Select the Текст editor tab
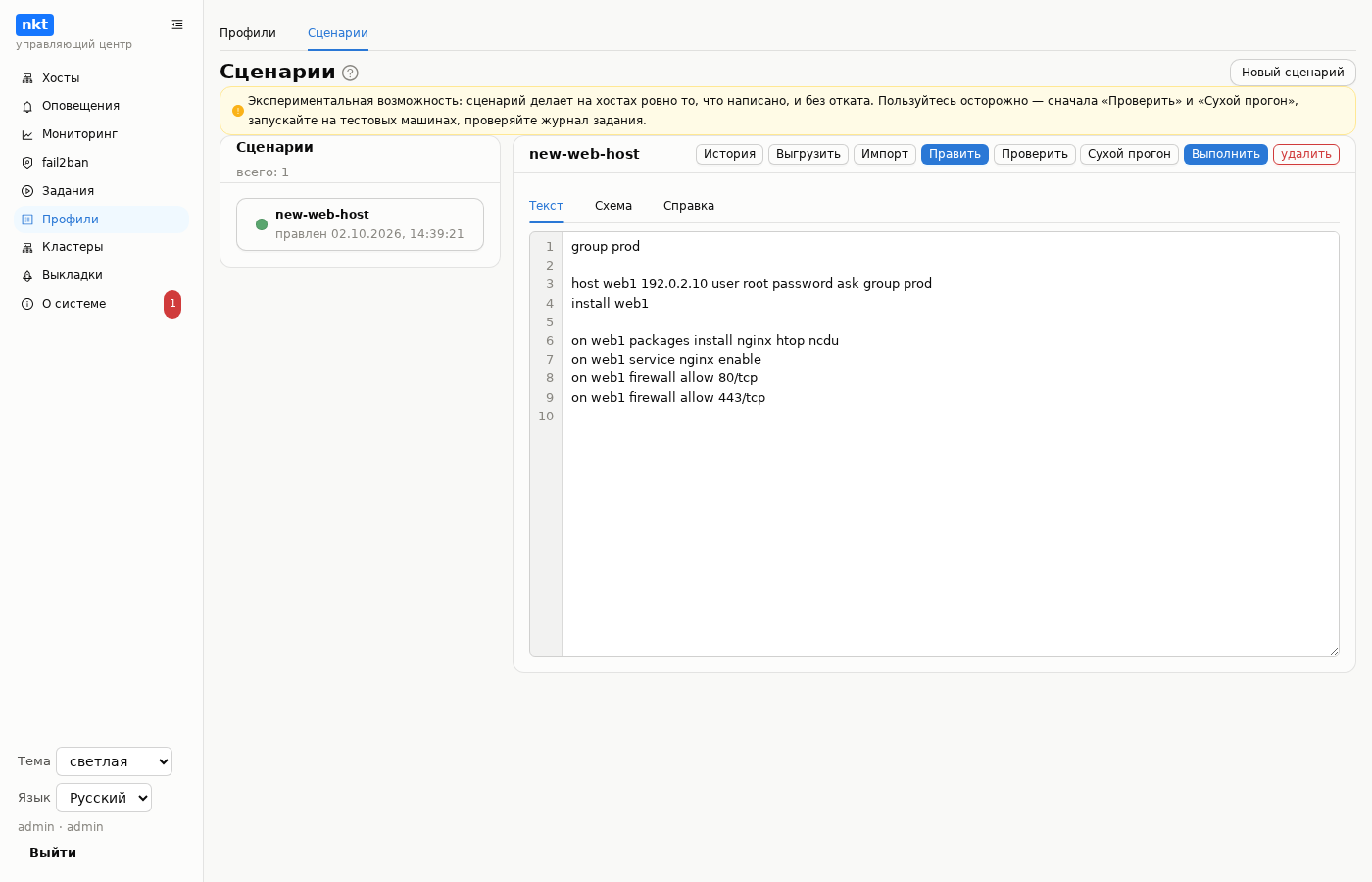Image resolution: width=1372 pixels, height=882 pixels. [x=546, y=206]
